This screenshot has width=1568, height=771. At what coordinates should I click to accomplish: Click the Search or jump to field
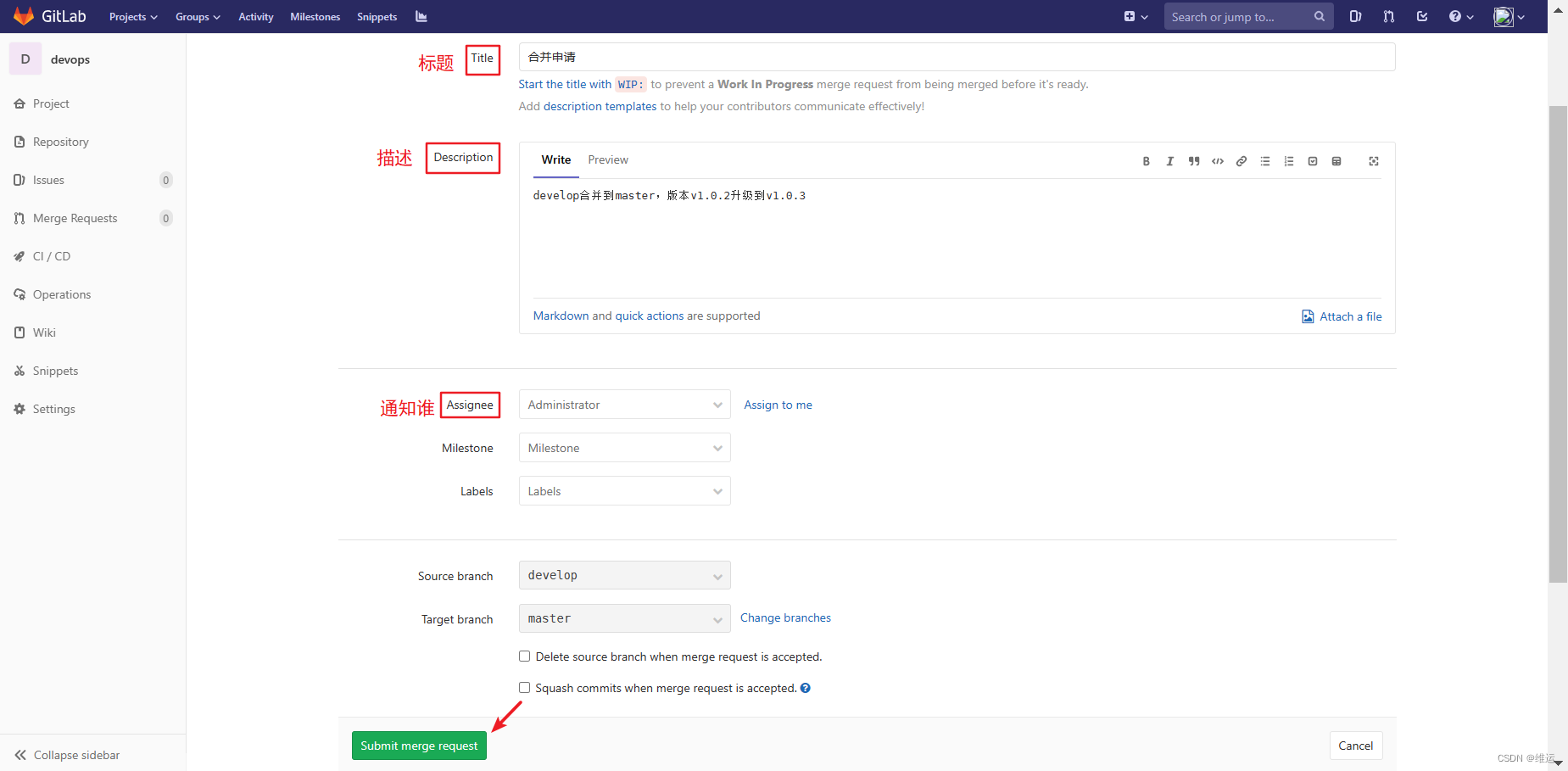point(1248,16)
